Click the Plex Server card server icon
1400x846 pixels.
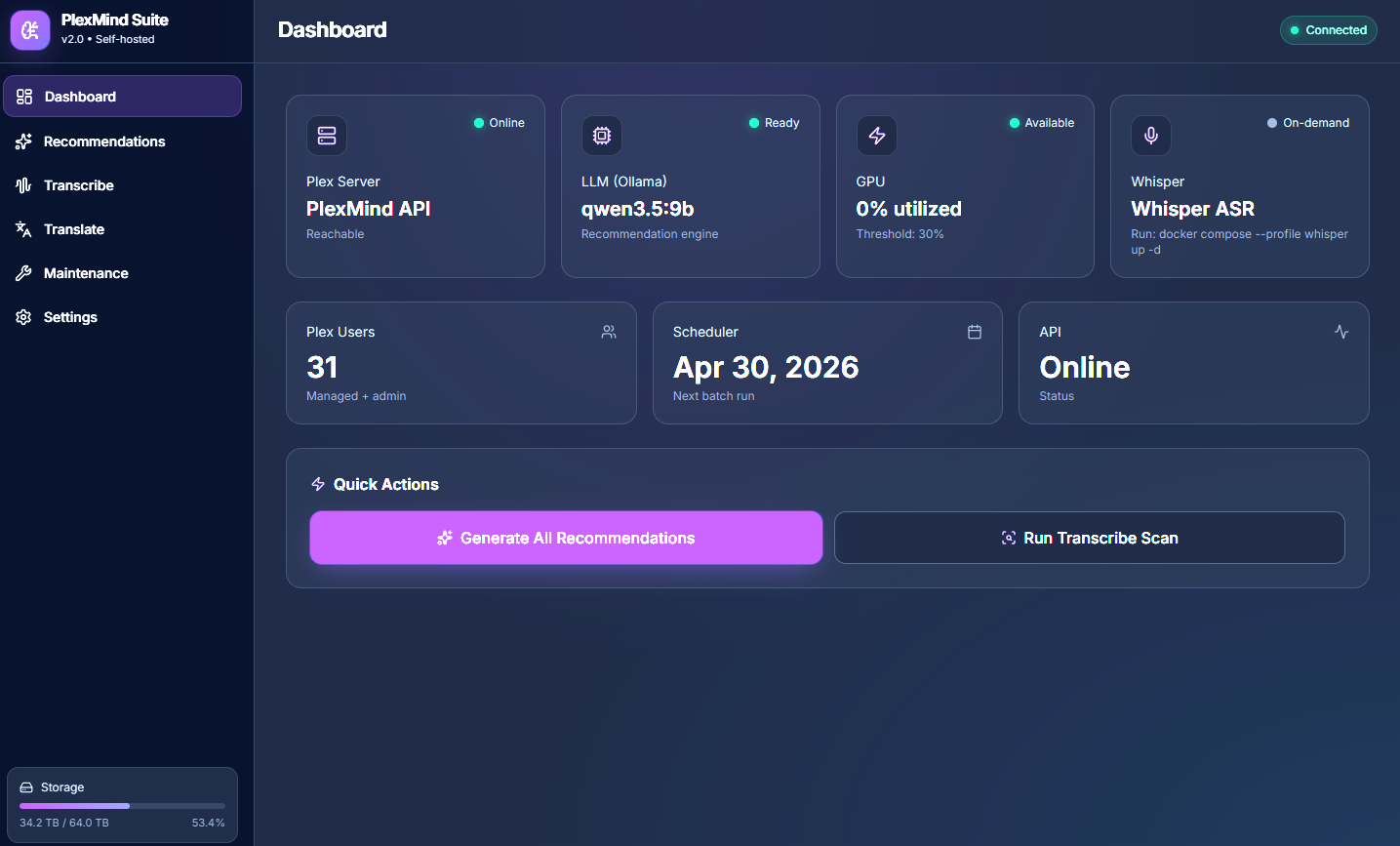coord(327,136)
